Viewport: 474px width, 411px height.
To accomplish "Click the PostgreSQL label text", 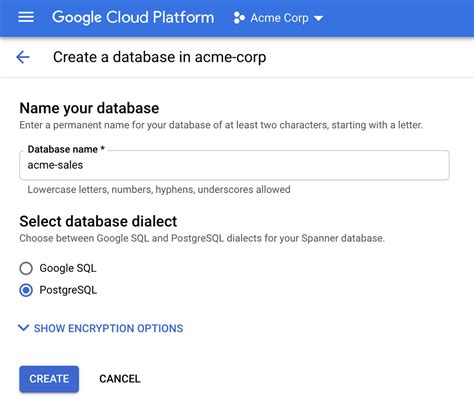I will point(68,290).
